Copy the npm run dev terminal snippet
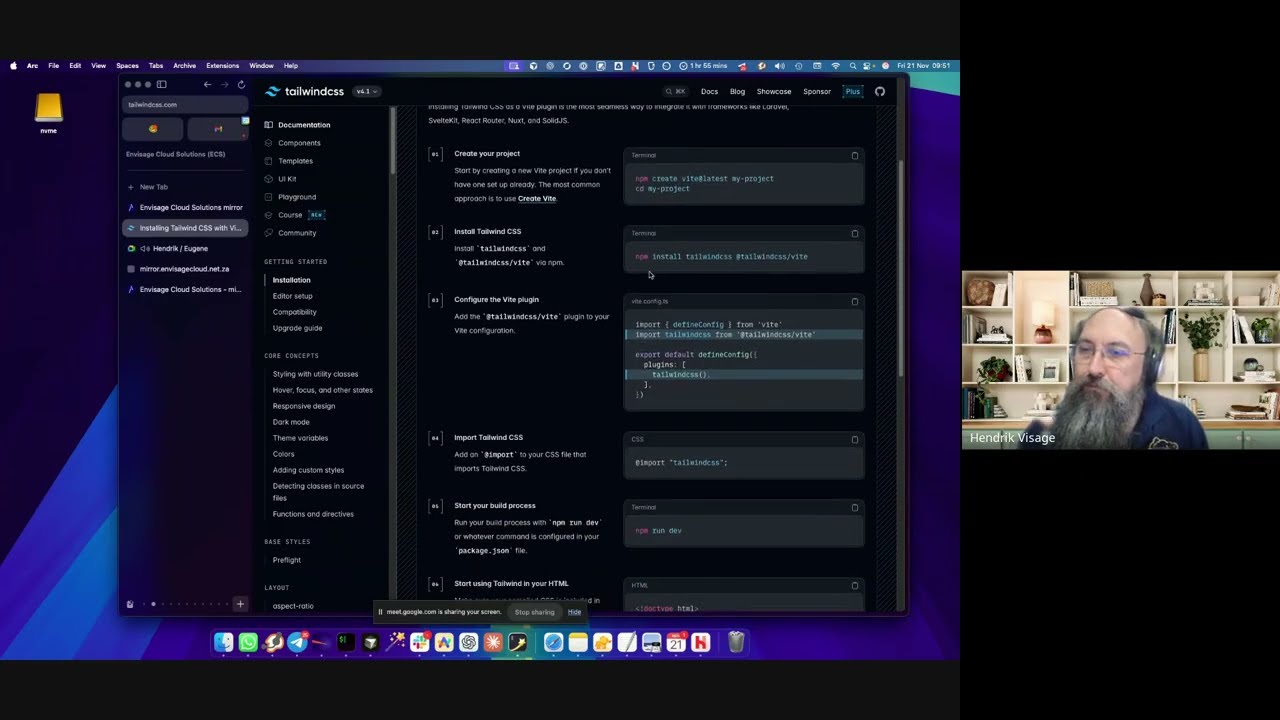Image resolution: width=1280 pixels, height=720 pixels. click(x=855, y=507)
